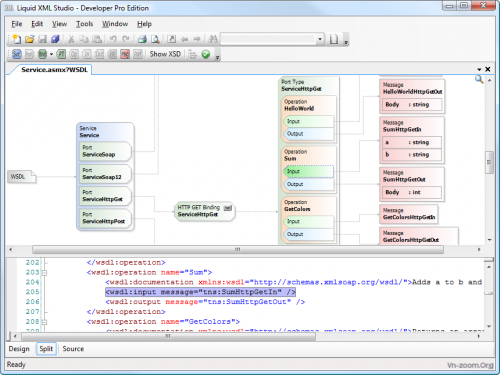Screen dimensions: 500x375
Task: Open the document tab list dropdown
Action: click(x=479, y=69)
